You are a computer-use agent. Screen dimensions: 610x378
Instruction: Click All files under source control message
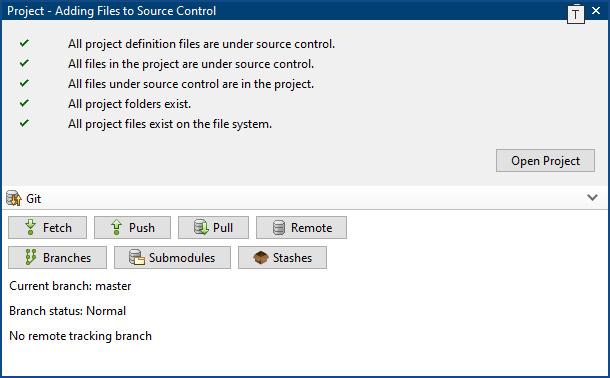pyautogui.click(x=191, y=84)
